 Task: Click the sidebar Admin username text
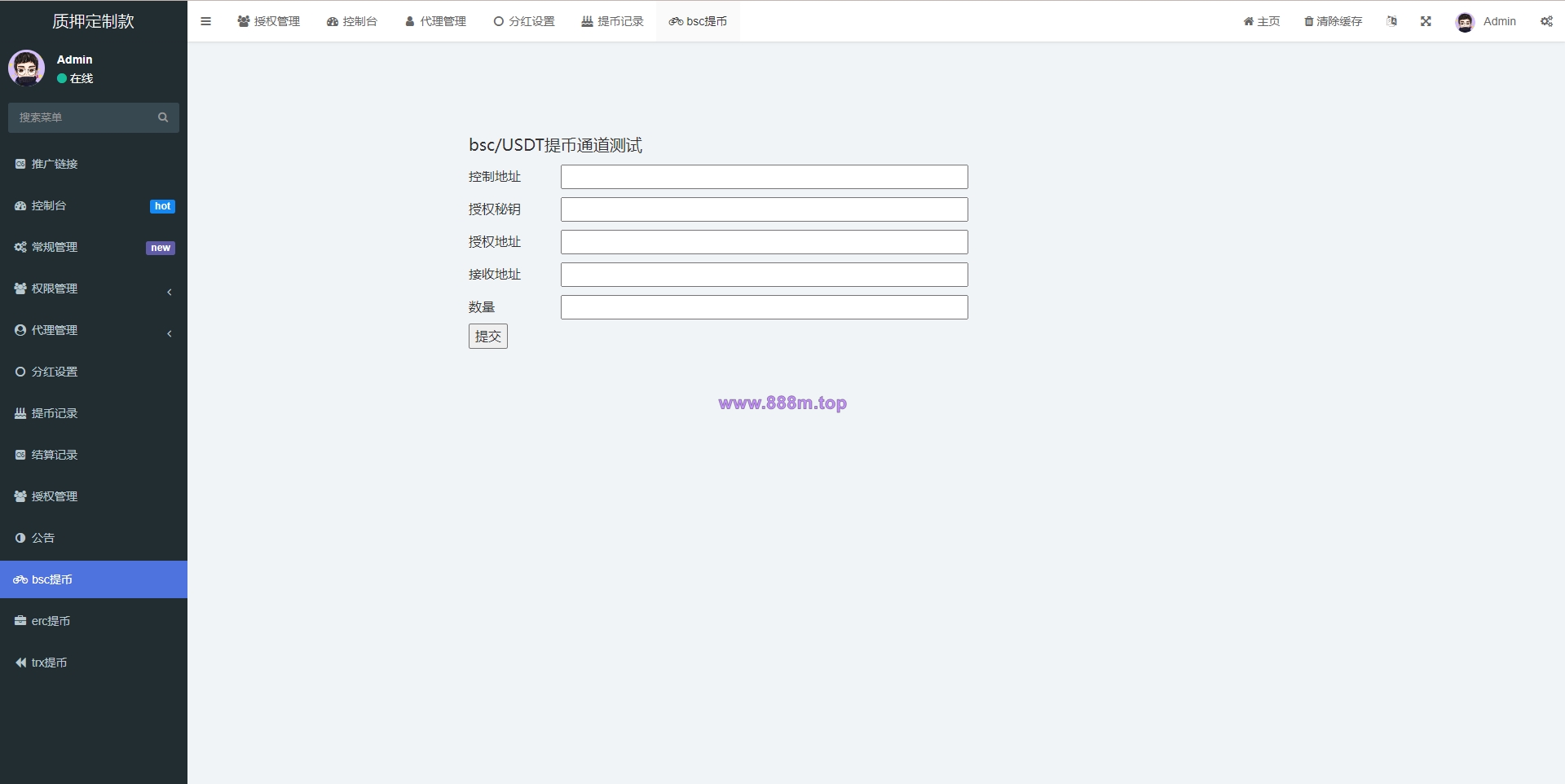tap(75, 59)
